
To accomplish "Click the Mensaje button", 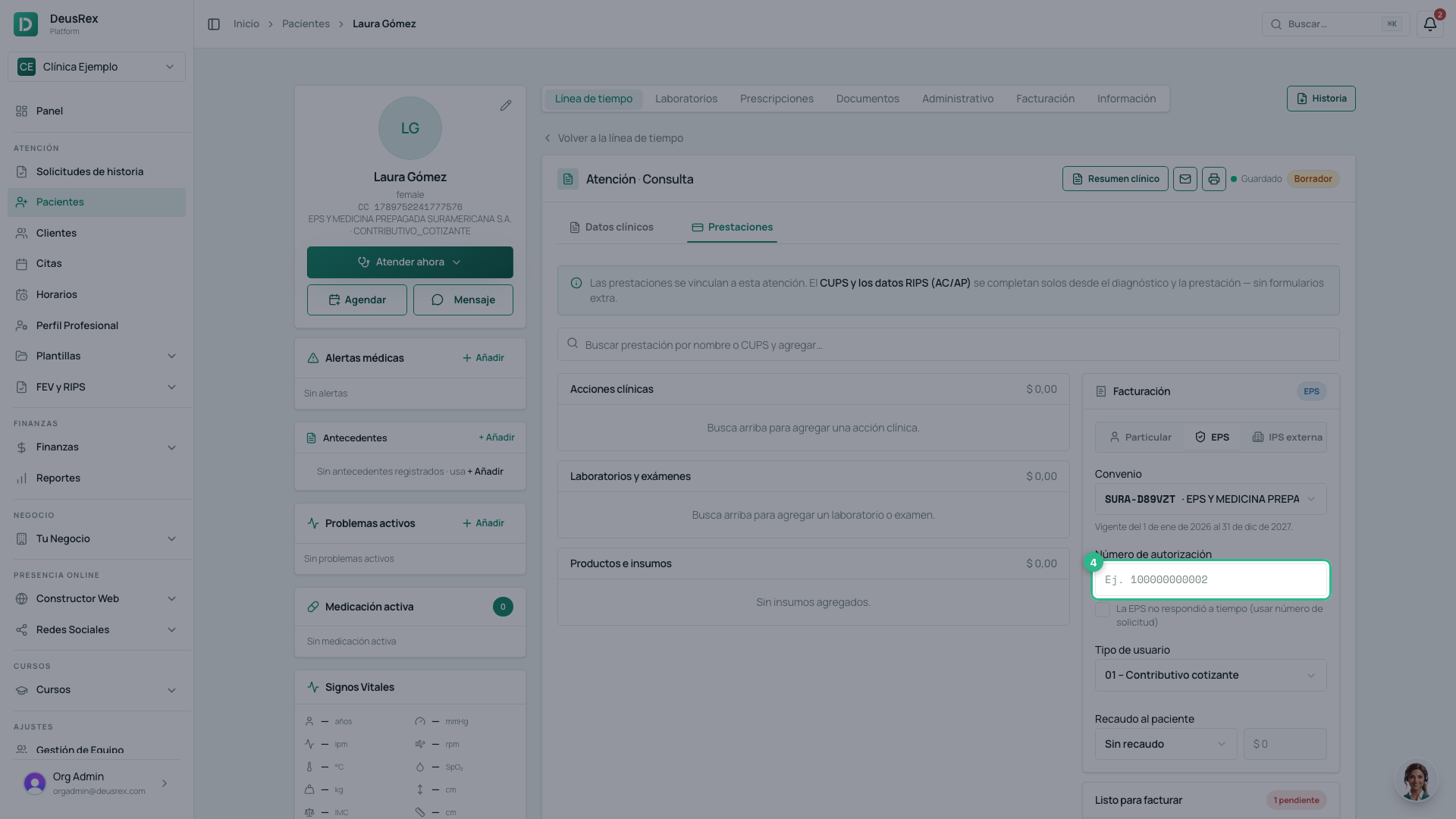I will (463, 300).
